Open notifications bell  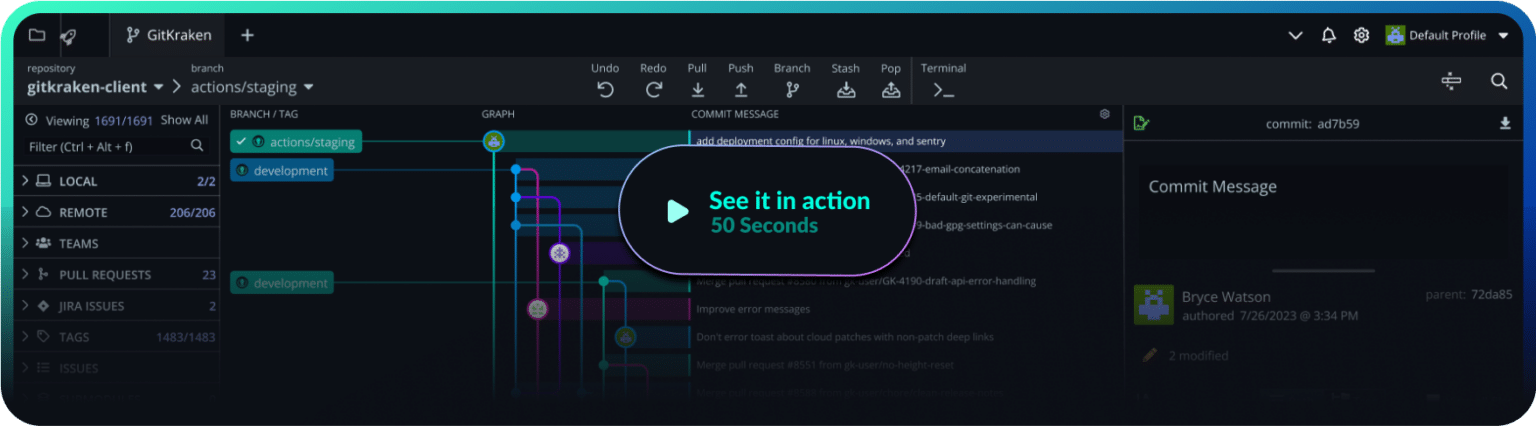click(1328, 36)
